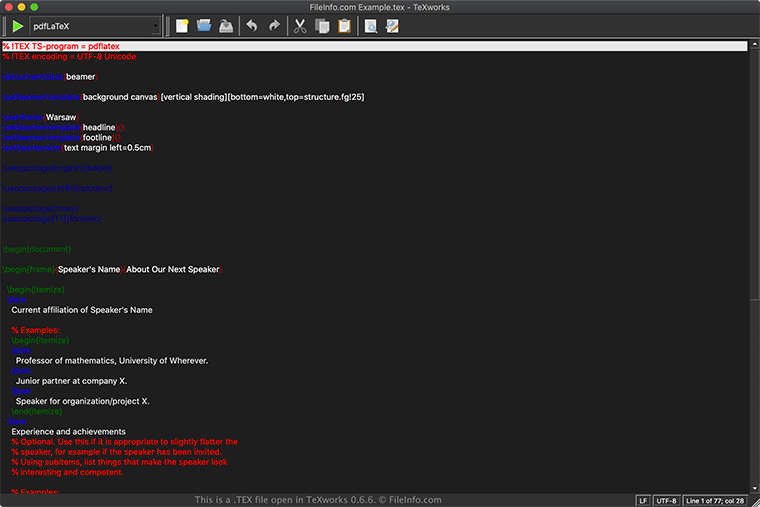Save the current file via toolbar icon

pyautogui.click(x=226, y=26)
